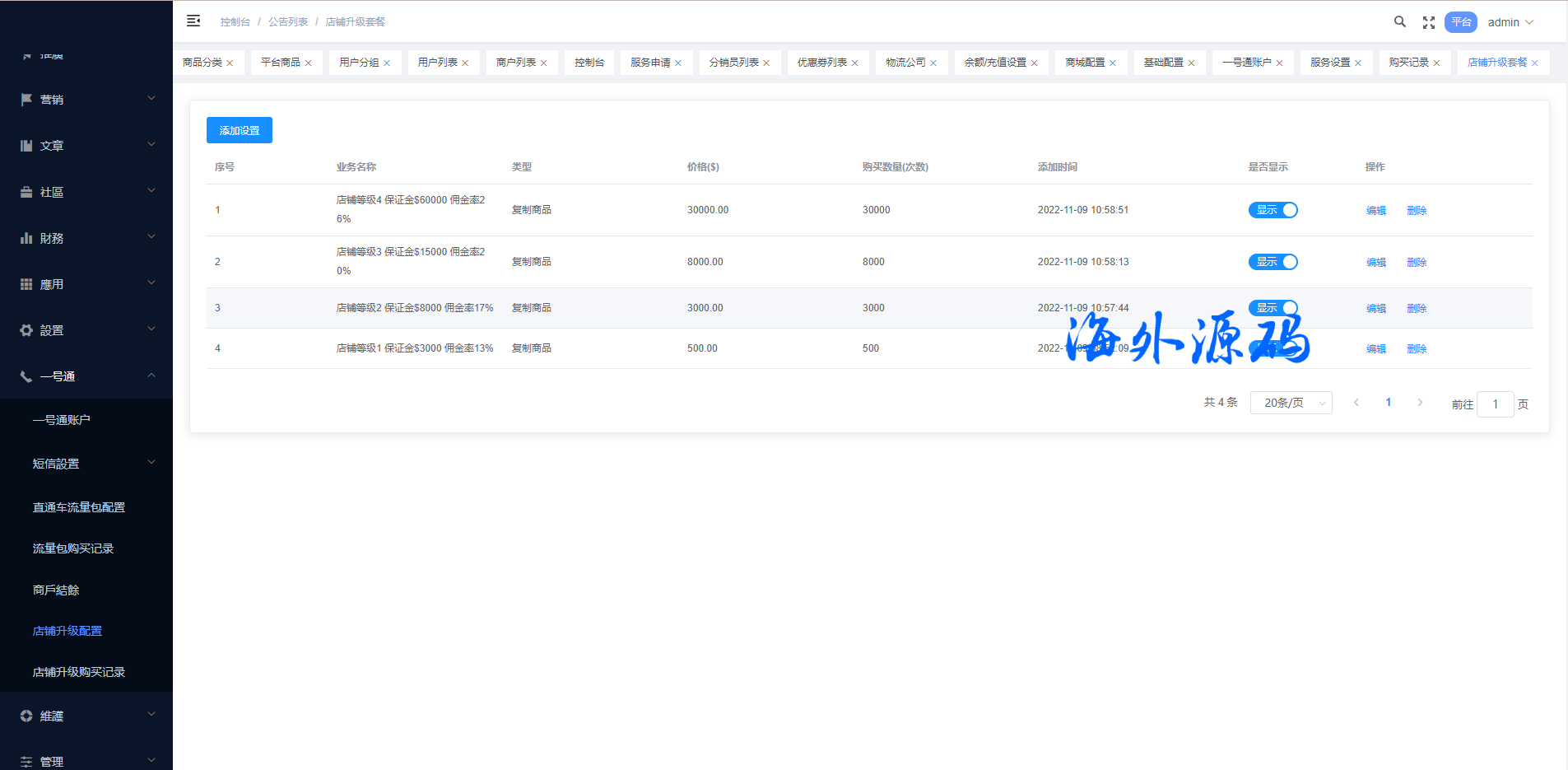The width and height of the screenshot is (1568, 770).
Task: Click the previous page arrow in pagination
Action: point(1356,403)
